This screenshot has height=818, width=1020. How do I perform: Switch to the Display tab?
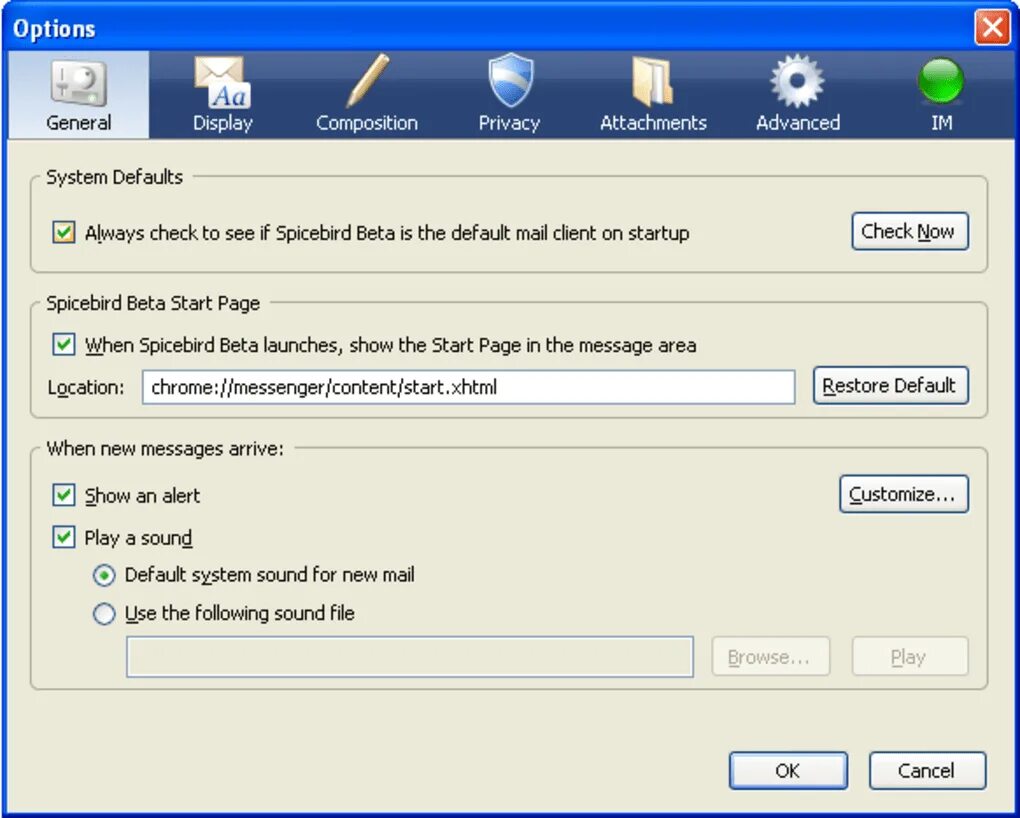pyautogui.click(x=222, y=95)
